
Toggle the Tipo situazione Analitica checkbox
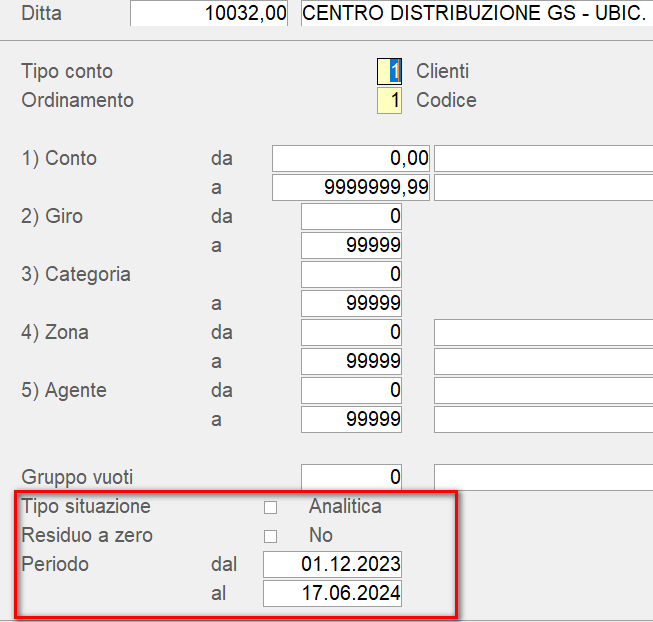click(x=270, y=507)
